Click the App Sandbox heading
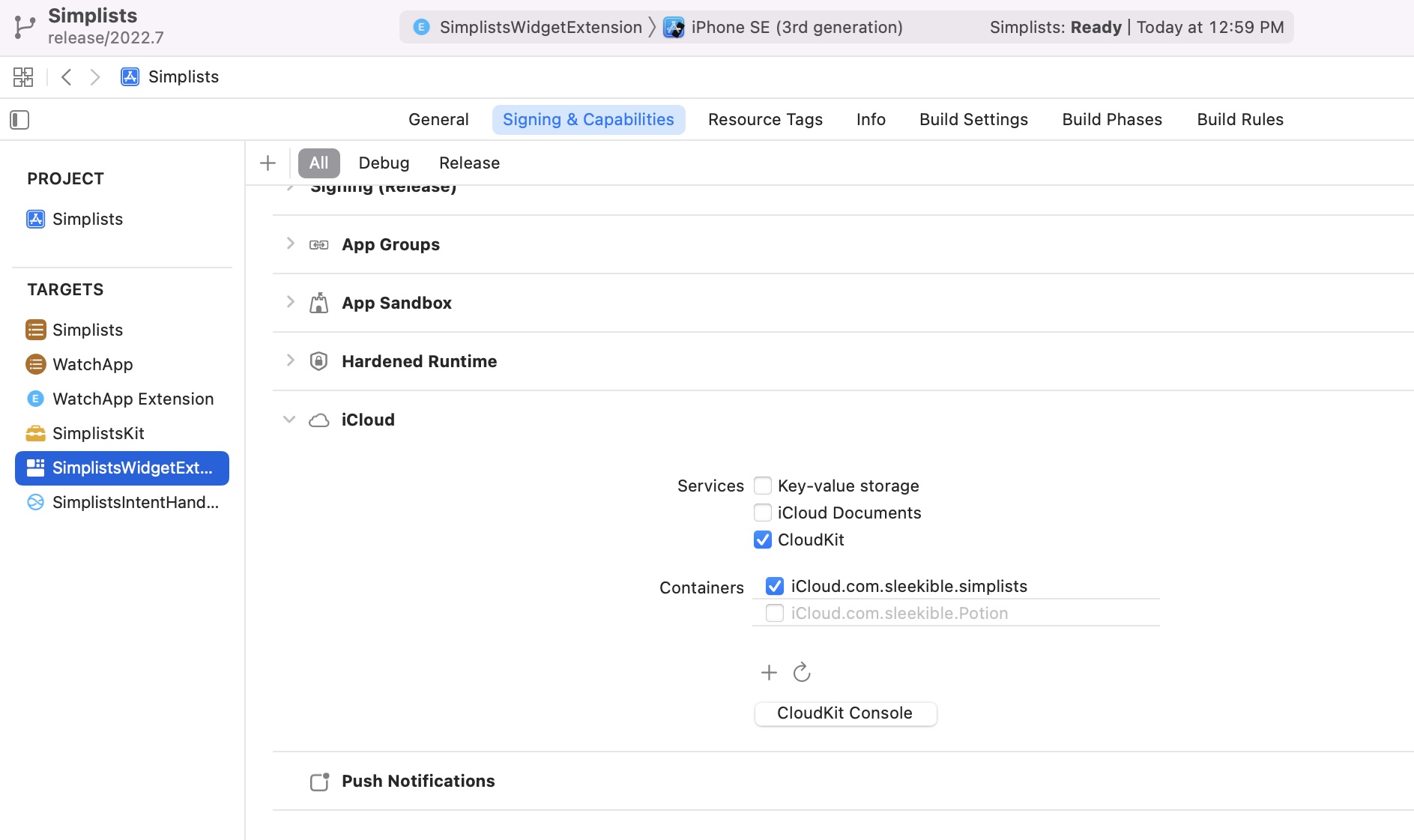The image size is (1414, 840). point(396,303)
